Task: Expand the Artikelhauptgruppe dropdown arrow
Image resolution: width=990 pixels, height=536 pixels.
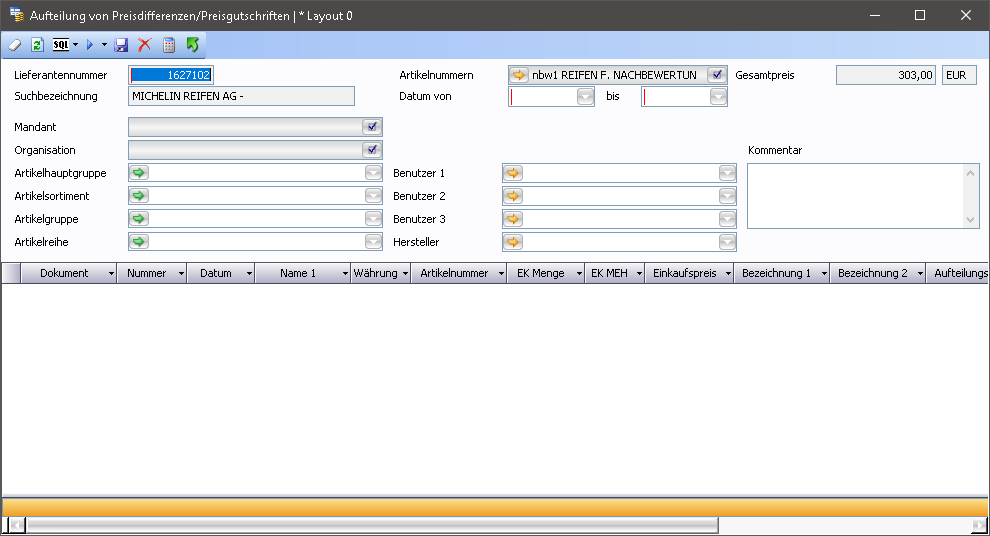Action: [373, 173]
